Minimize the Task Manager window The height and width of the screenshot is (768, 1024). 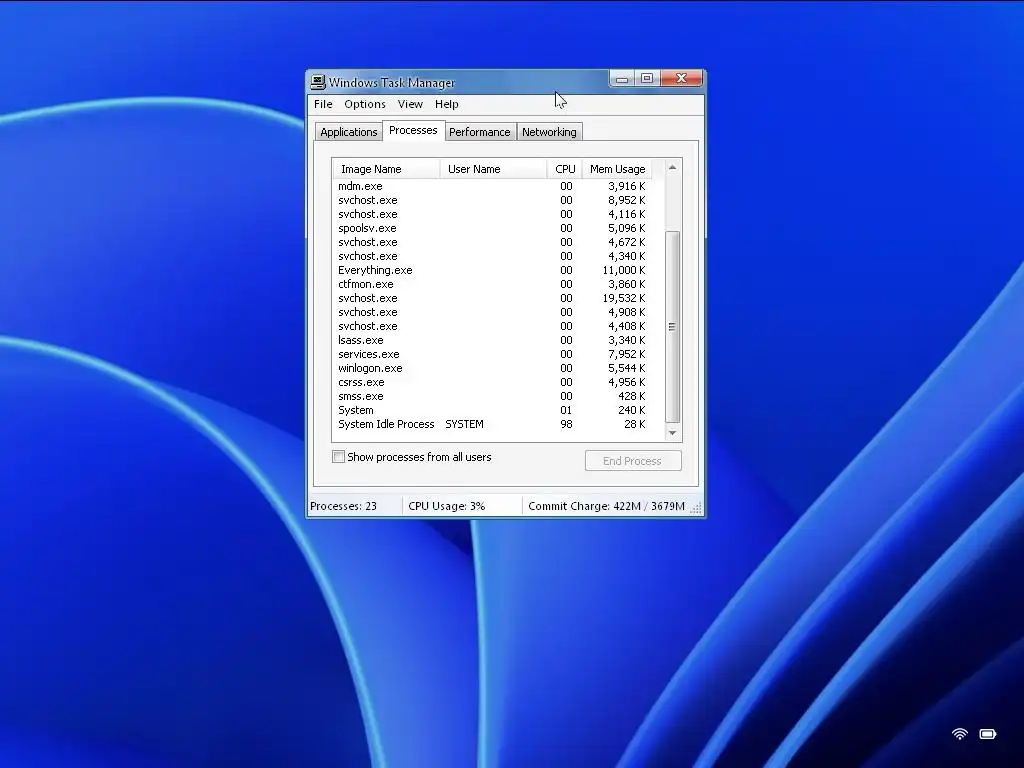coord(622,79)
